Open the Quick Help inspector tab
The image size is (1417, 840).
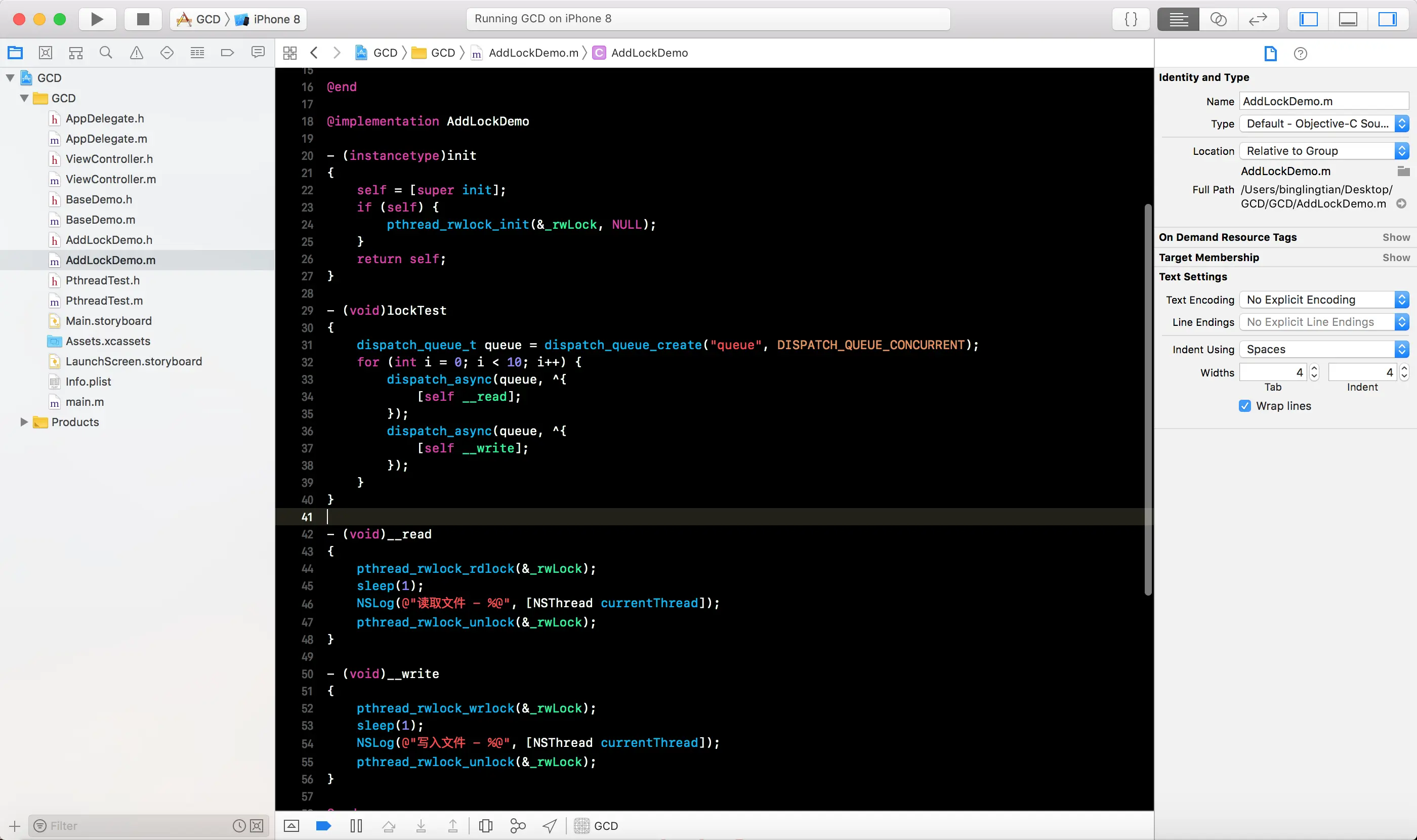(x=1301, y=54)
